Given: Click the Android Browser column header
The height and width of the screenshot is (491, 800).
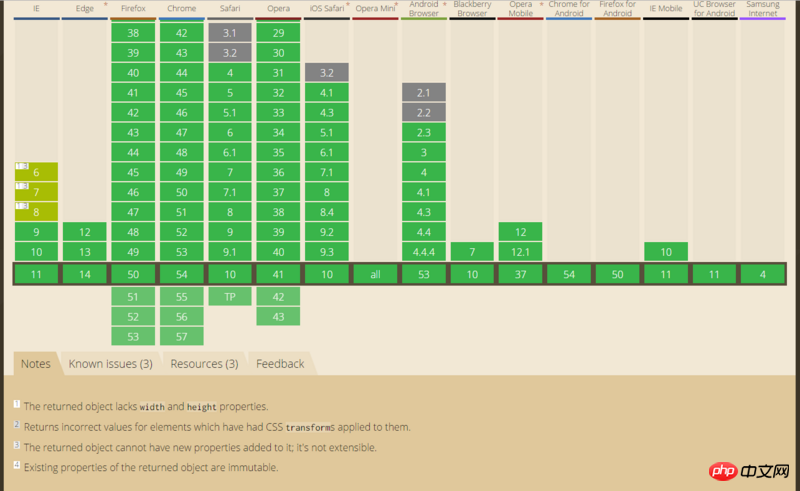Looking at the screenshot, I should [424, 9].
